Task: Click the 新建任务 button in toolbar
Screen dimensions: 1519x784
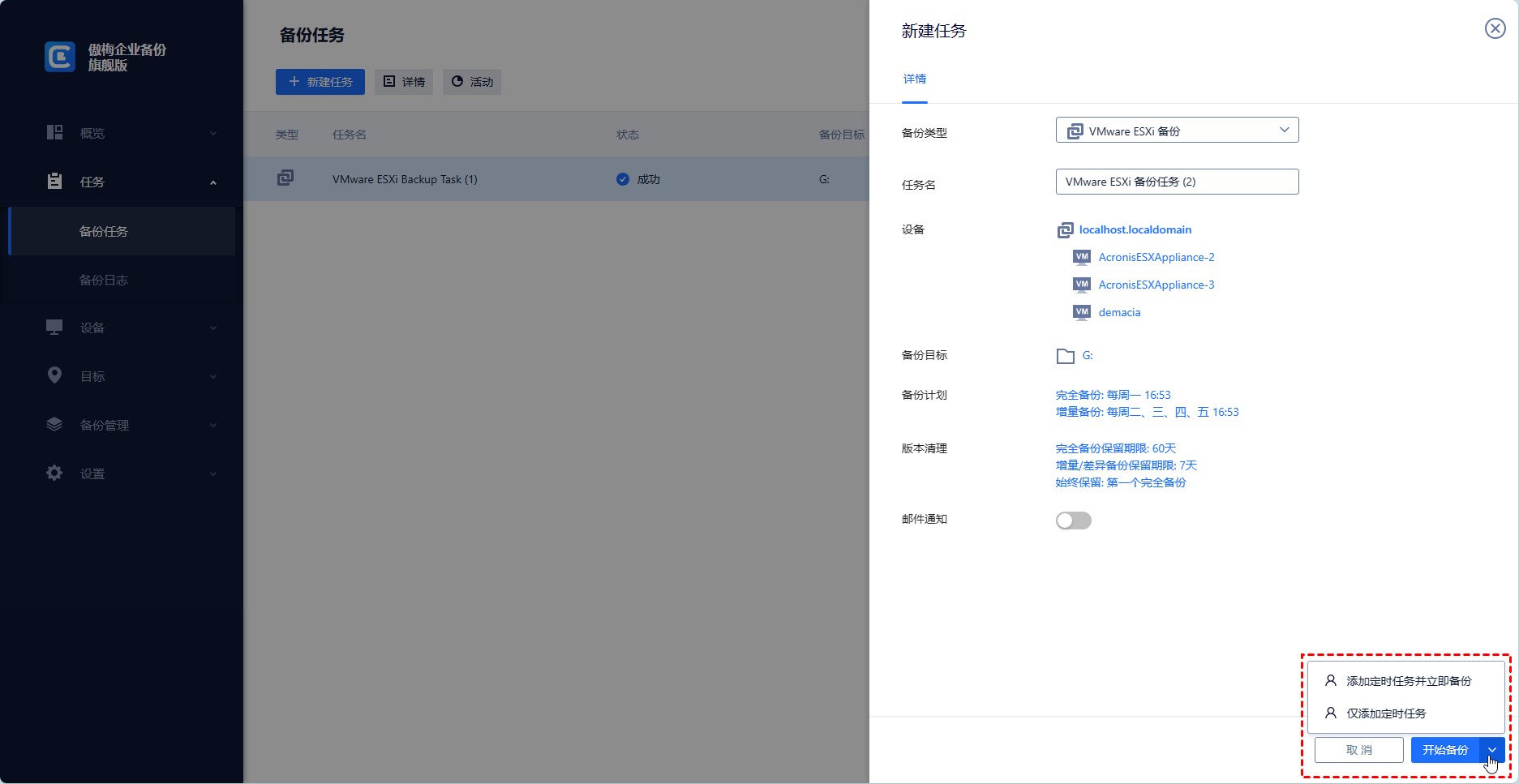Action: [320, 82]
